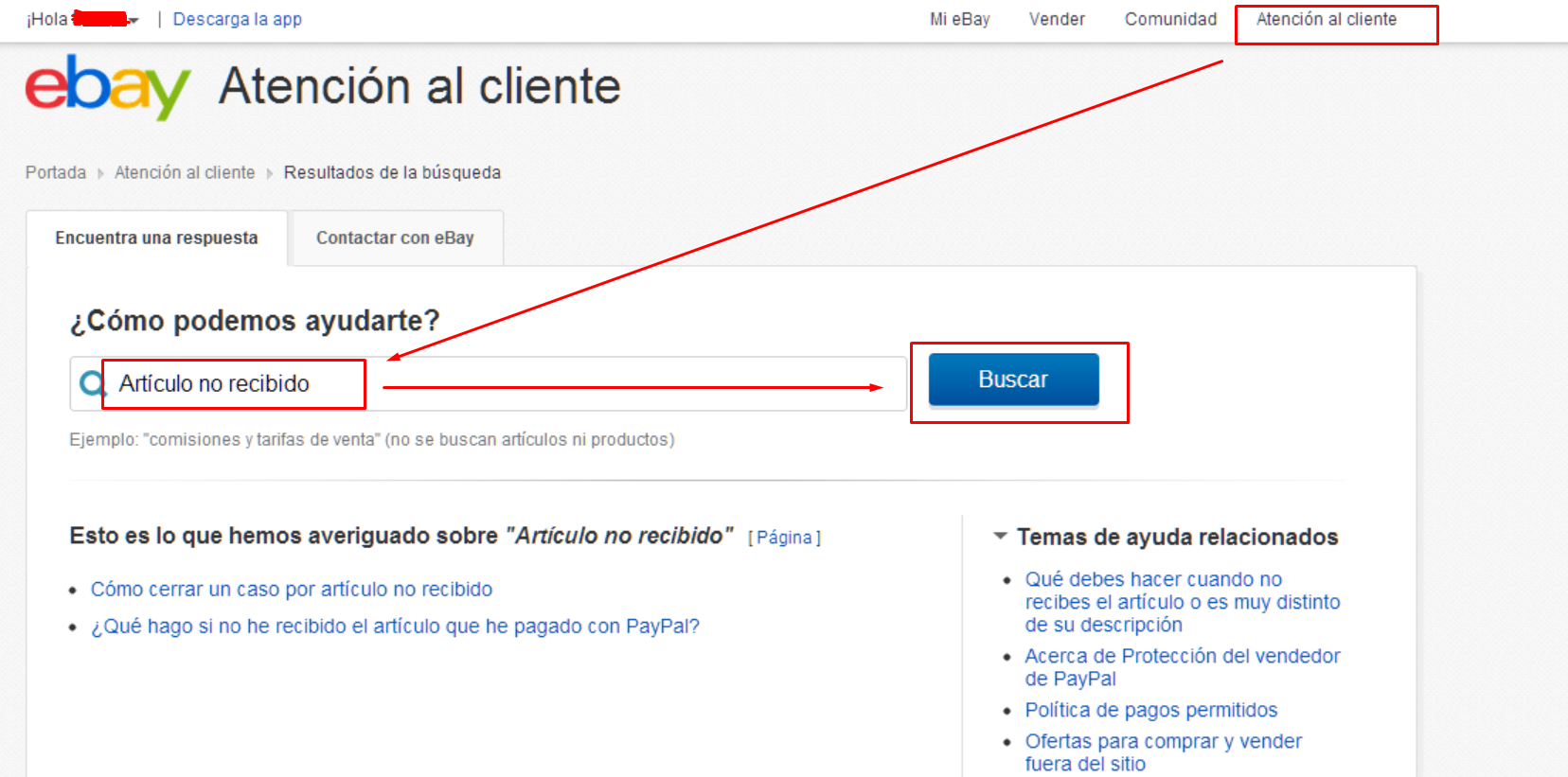1568x777 pixels.
Task: Open Comunidad menu item
Action: point(1170,19)
